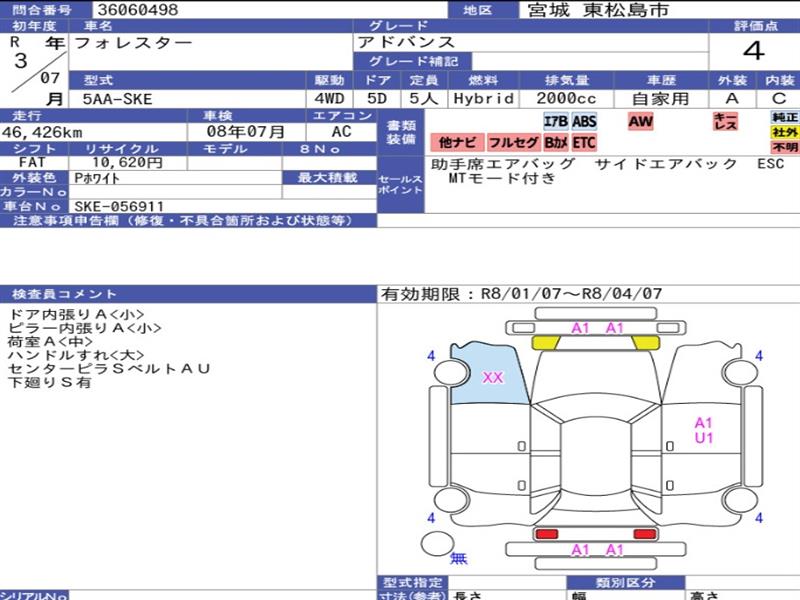The width and height of the screenshot is (800, 600).
Task: Click the spare tire circle marked 無
Action: point(437,544)
